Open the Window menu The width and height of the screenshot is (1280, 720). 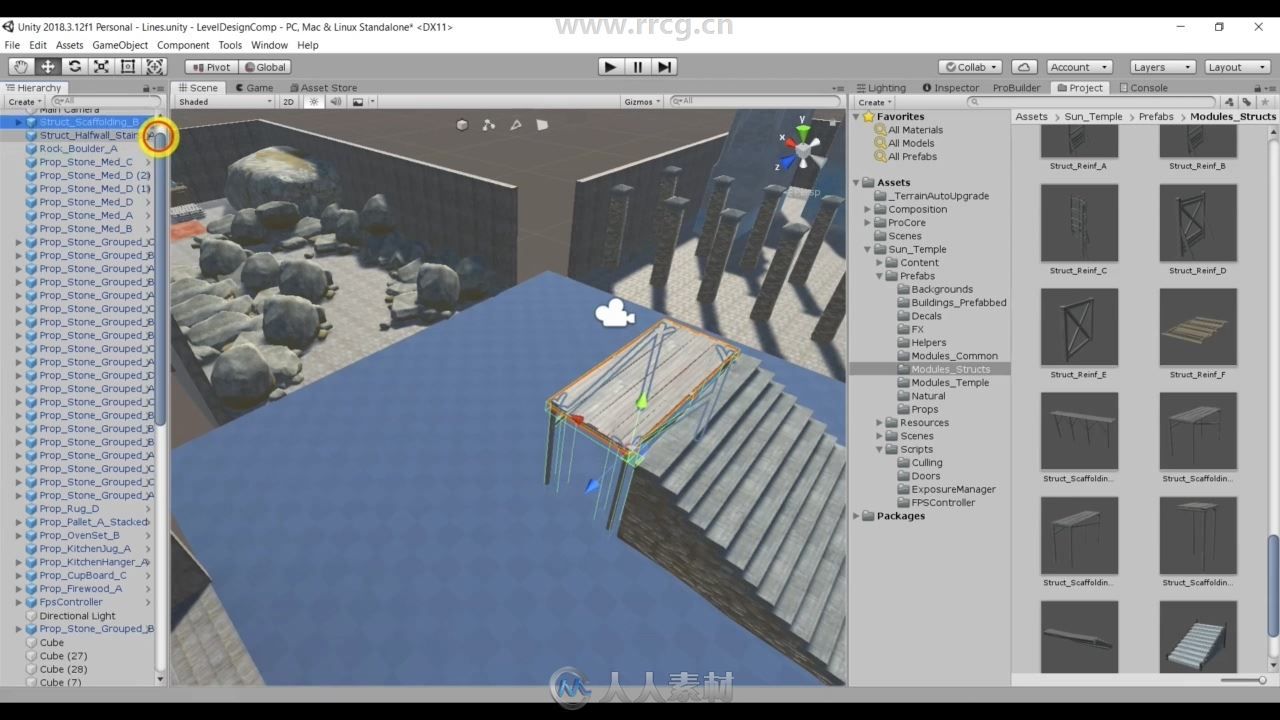pyautogui.click(x=269, y=45)
